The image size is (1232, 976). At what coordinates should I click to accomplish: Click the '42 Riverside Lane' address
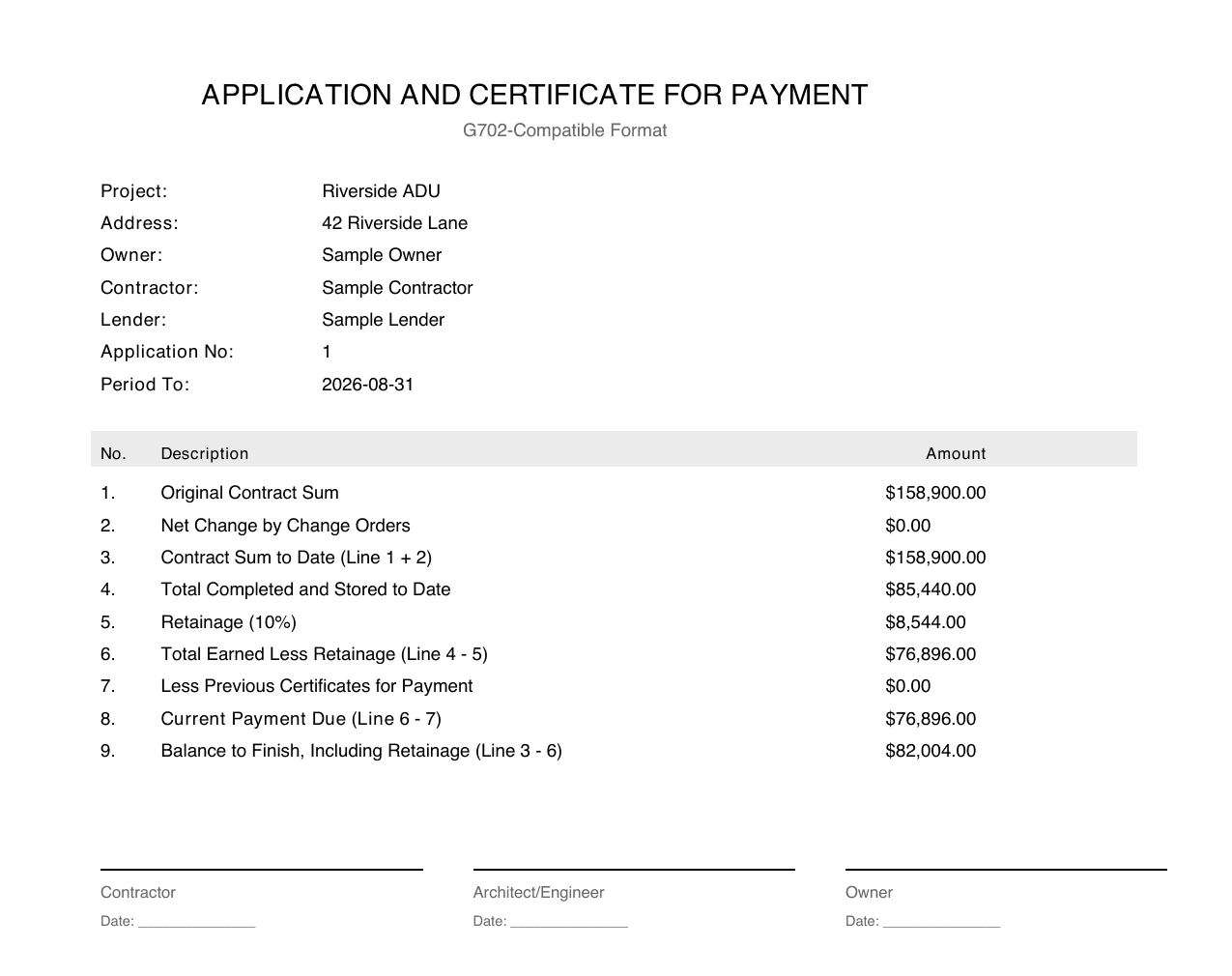tap(394, 223)
